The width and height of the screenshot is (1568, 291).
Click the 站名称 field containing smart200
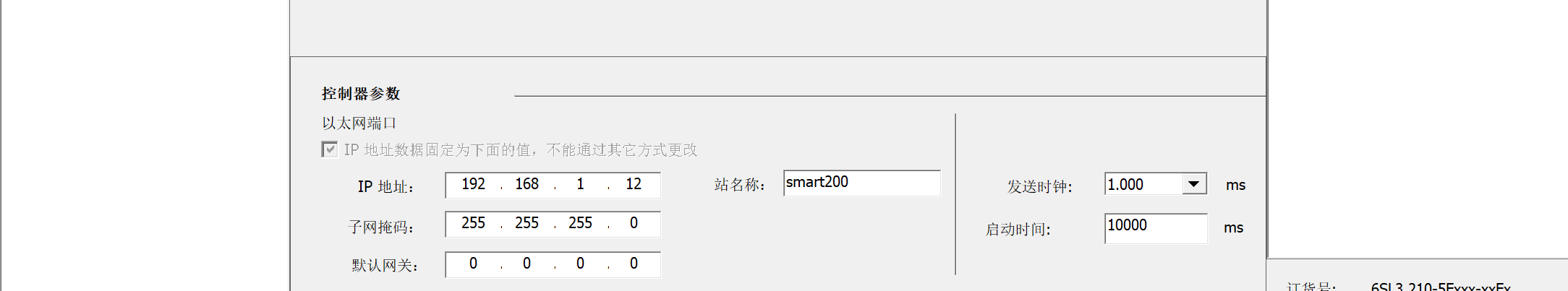(x=861, y=183)
